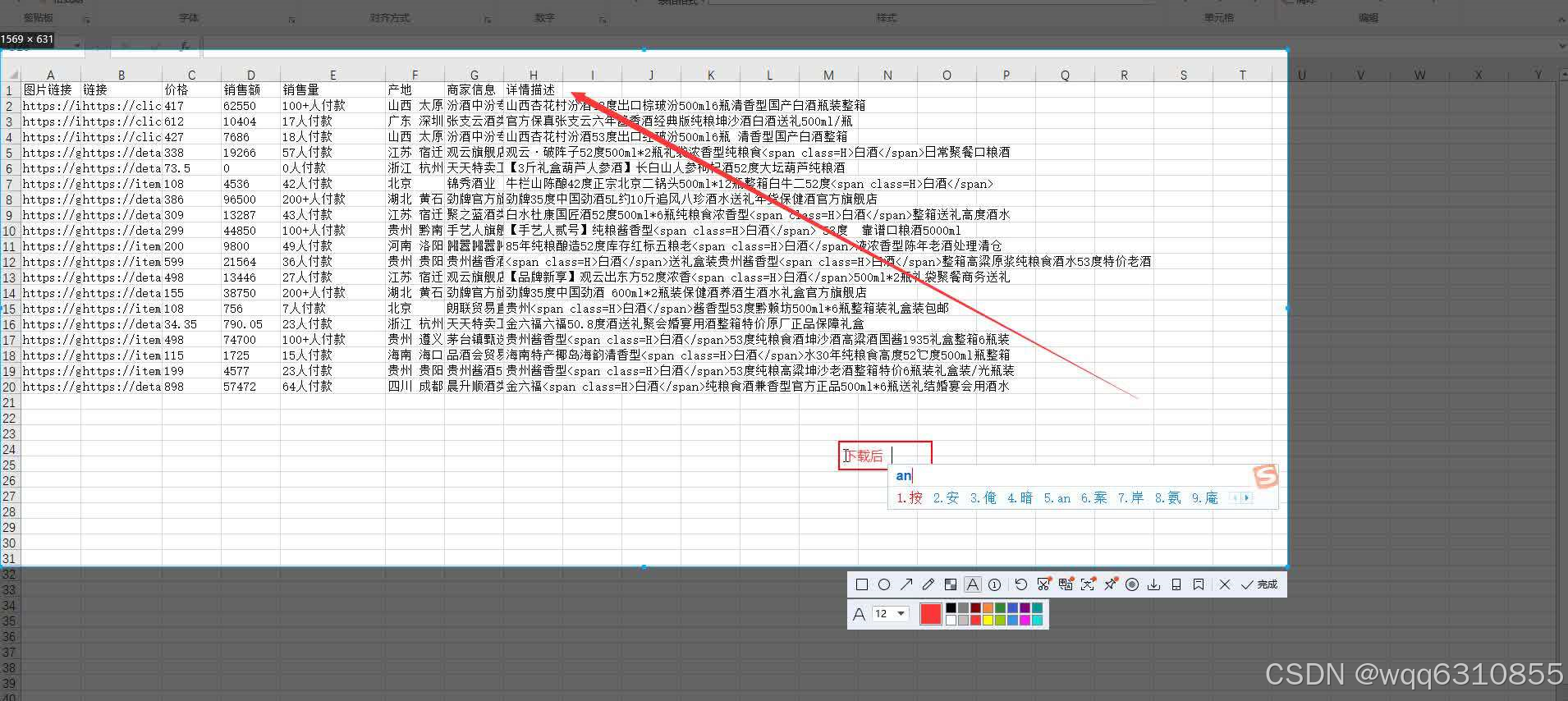This screenshot has width=1568, height=701.
Task: Click inside the 下载后 text annotation box
Action: pyautogui.click(x=885, y=456)
